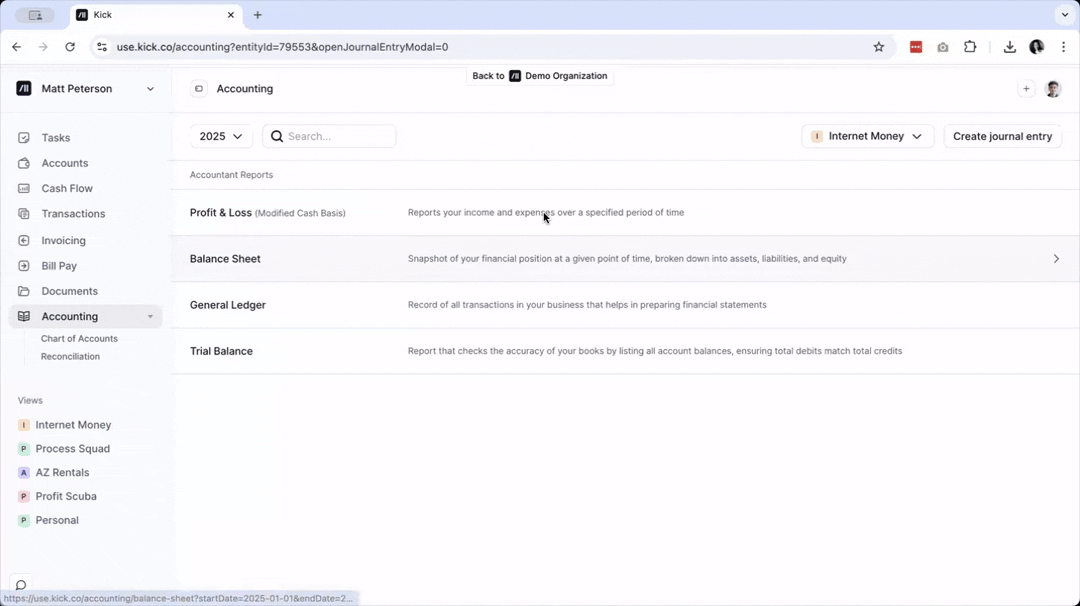Click the search magnifier icon

[276, 136]
